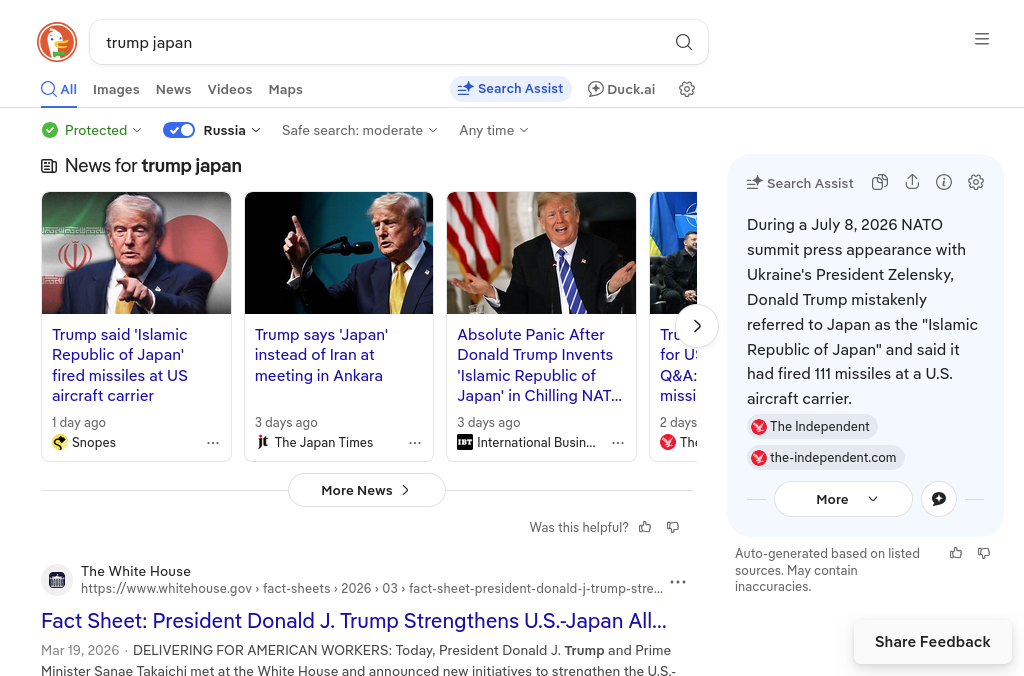Image resolution: width=1024 pixels, height=676 pixels.
Task: Switch to the Maps tab
Action: click(285, 89)
